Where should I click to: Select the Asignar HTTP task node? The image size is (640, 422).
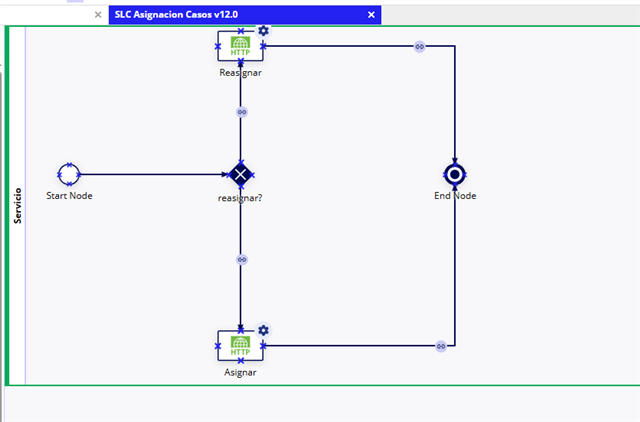pos(240,346)
